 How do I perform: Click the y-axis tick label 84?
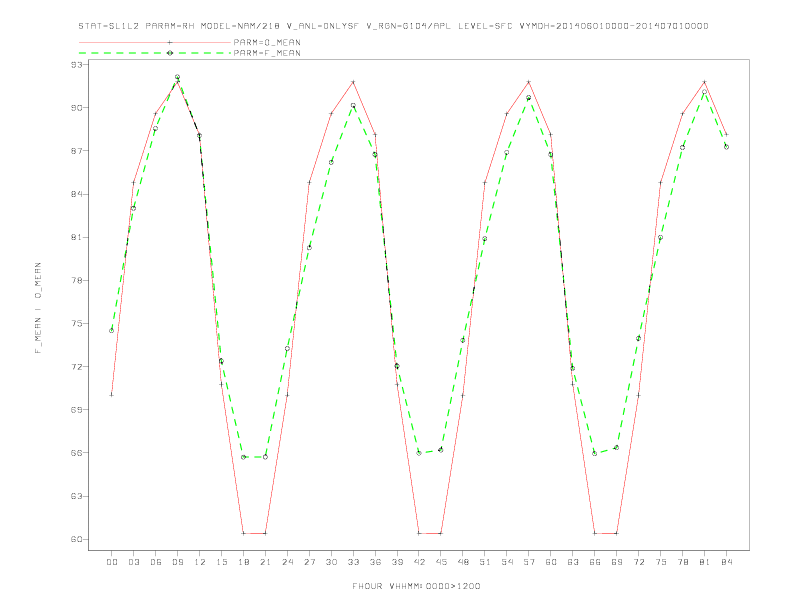coord(76,194)
